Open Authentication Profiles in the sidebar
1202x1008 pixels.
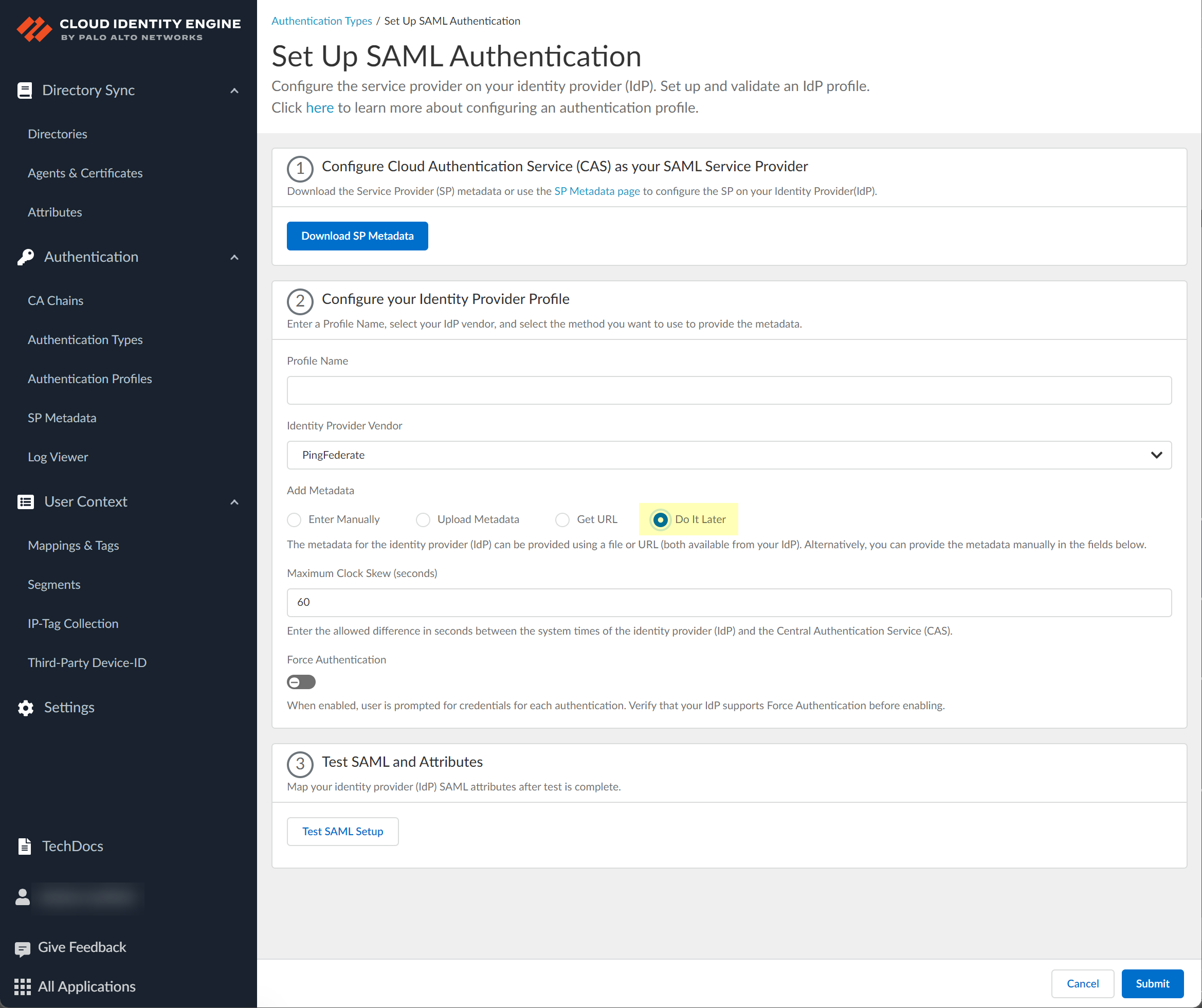pyautogui.click(x=90, y=379)
